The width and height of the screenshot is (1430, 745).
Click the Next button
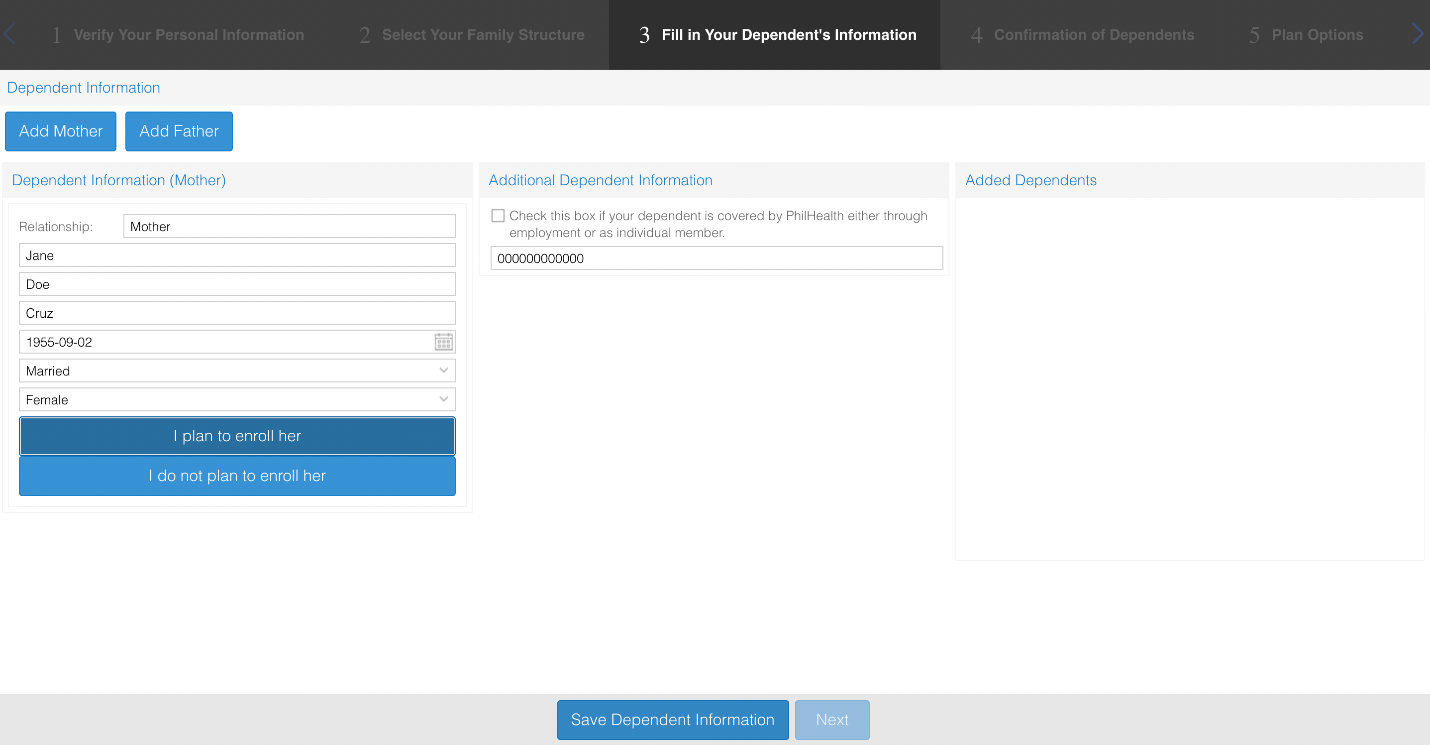(832, 720)
